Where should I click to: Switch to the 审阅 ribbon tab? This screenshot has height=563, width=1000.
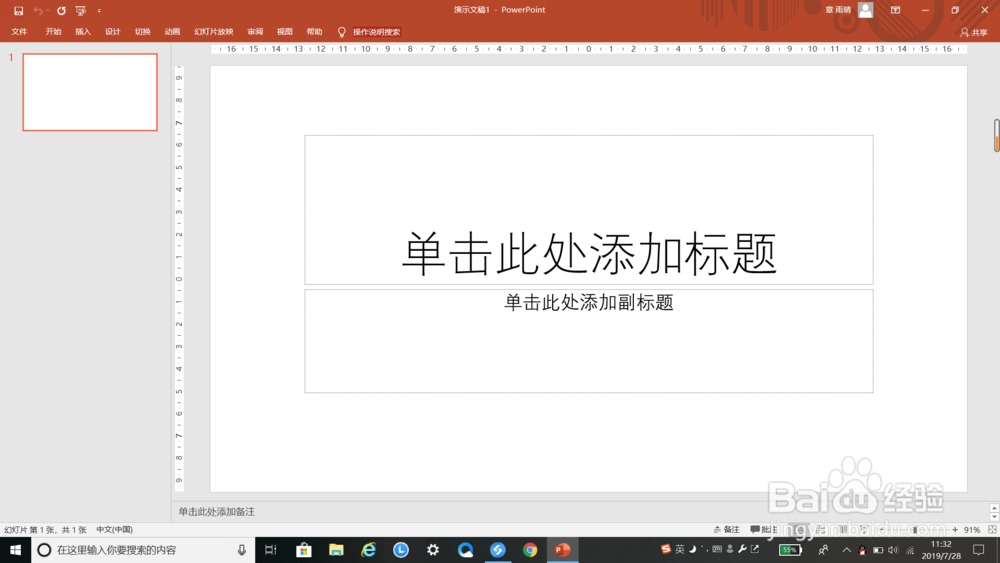pos(255,32)
